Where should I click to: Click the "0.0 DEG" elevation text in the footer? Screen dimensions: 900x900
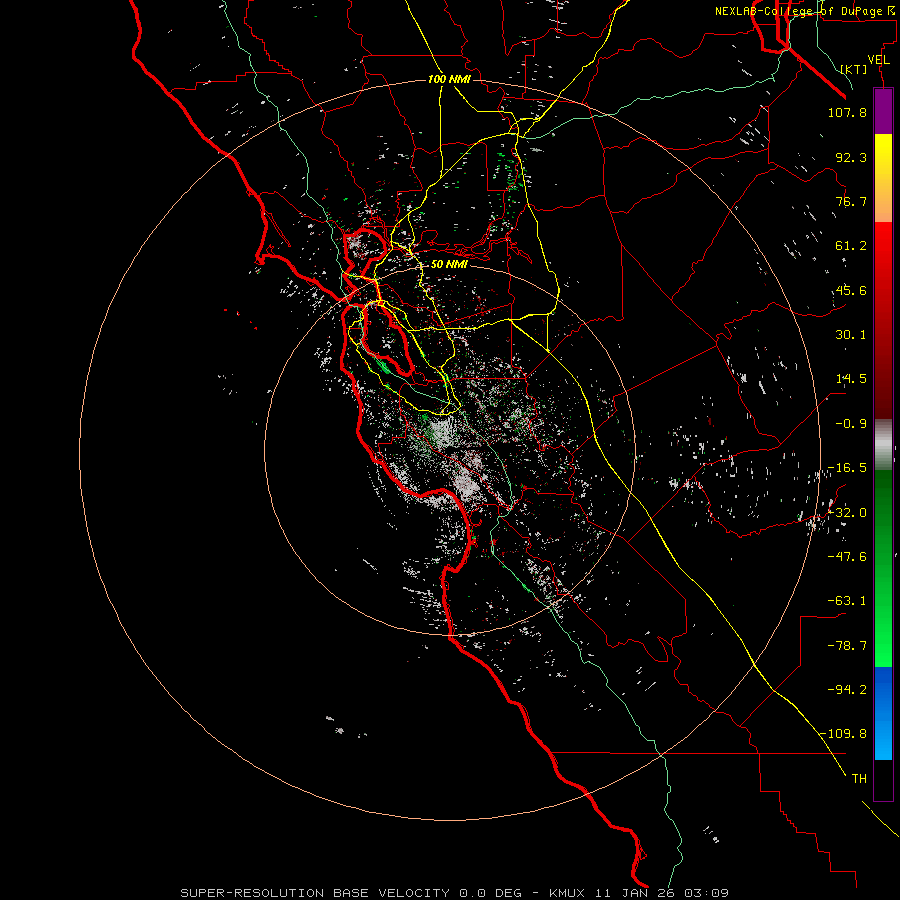[x=491, y=893]
